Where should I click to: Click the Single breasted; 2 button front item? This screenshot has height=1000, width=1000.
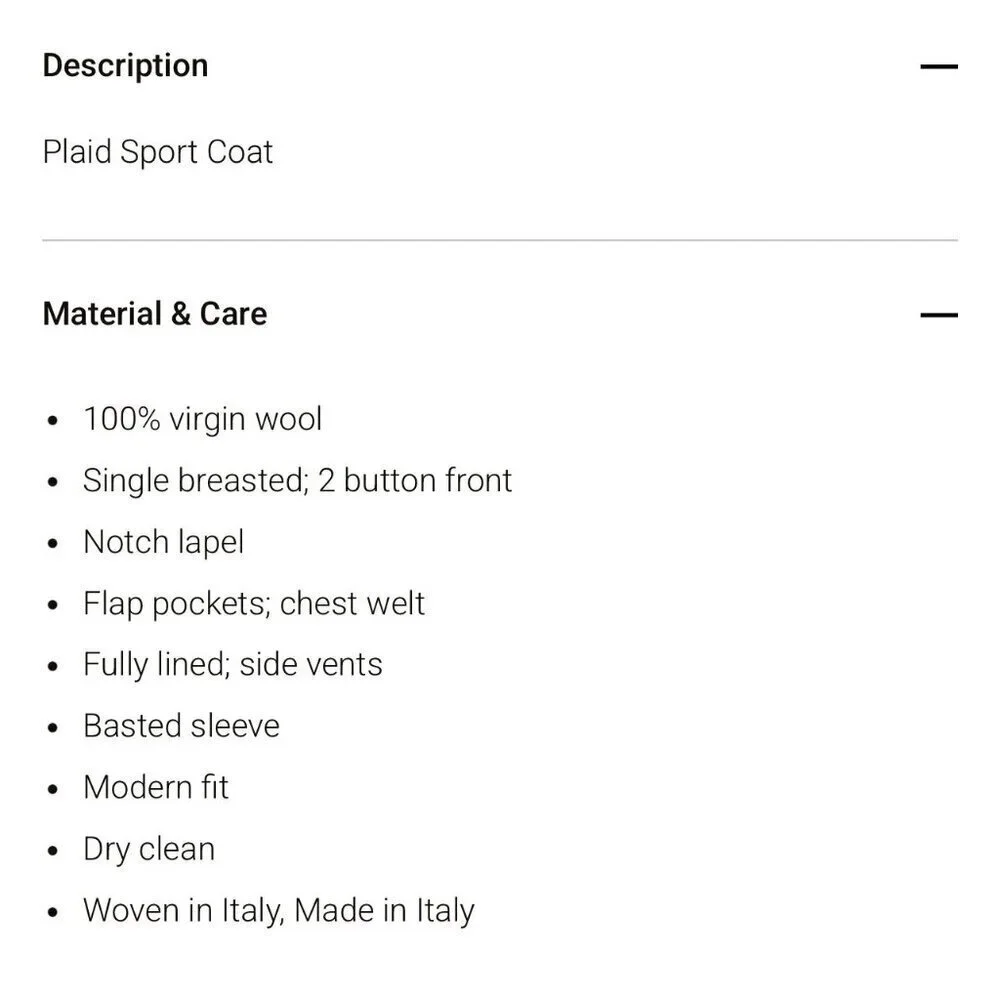coord(297,480)
